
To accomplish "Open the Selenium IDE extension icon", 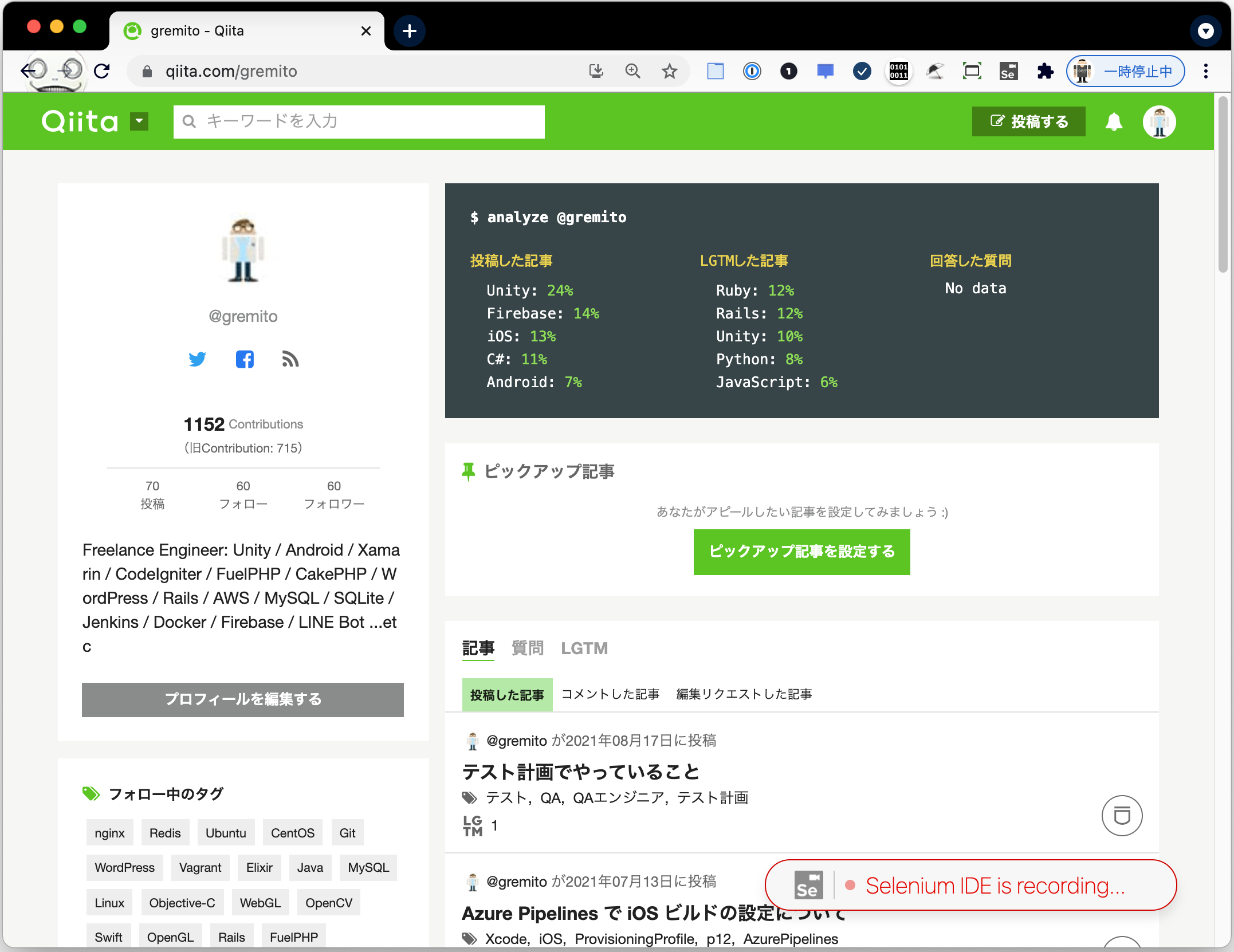I will [1008, 70].
